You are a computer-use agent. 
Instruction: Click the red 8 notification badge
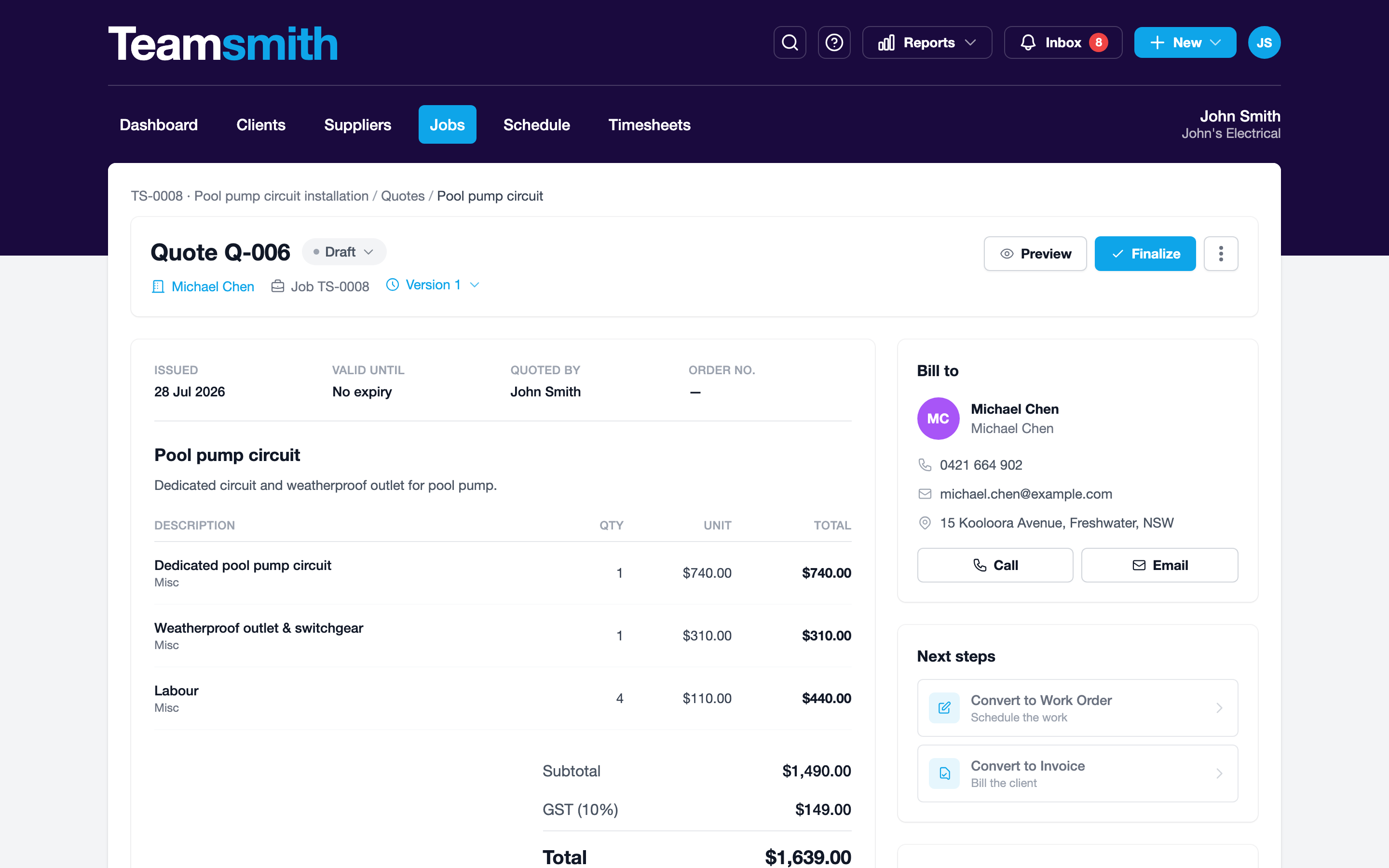point(1099,42)
